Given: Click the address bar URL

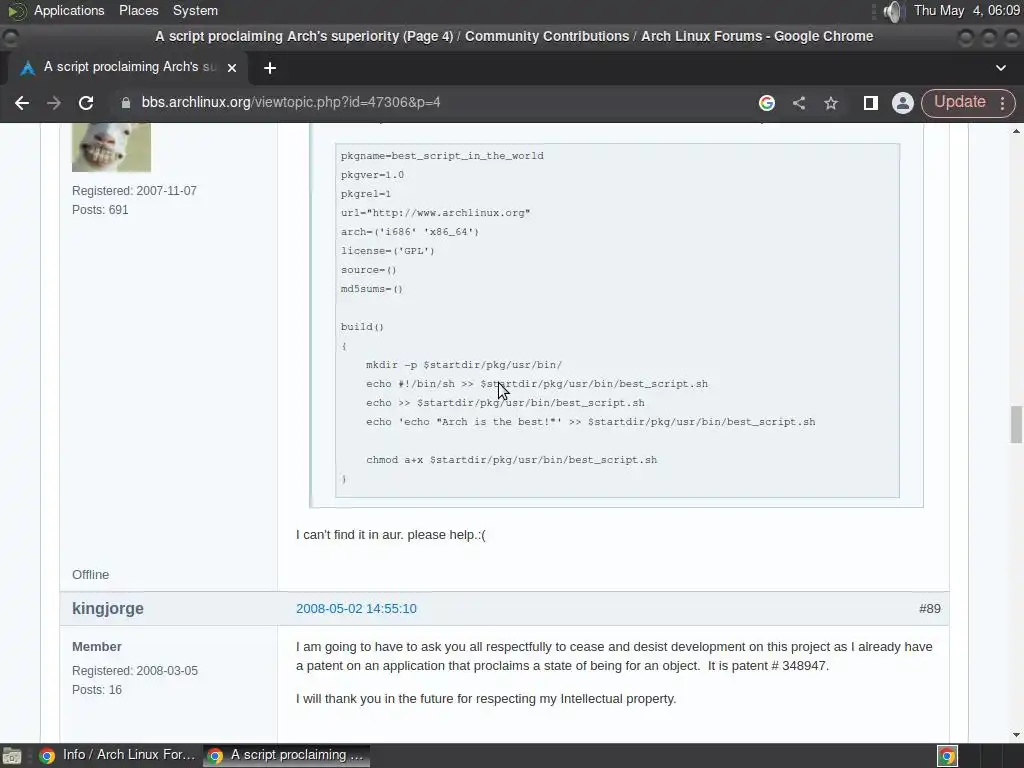Looking at the screenshot, I should pos(291,103).
